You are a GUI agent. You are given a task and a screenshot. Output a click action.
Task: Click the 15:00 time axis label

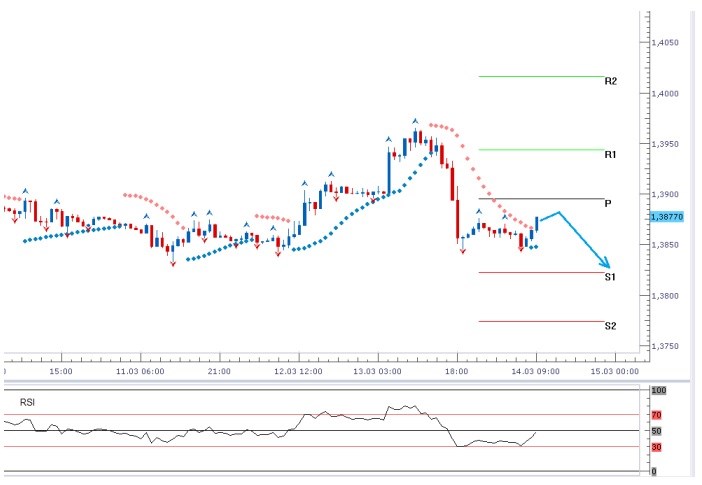point(61,371)
